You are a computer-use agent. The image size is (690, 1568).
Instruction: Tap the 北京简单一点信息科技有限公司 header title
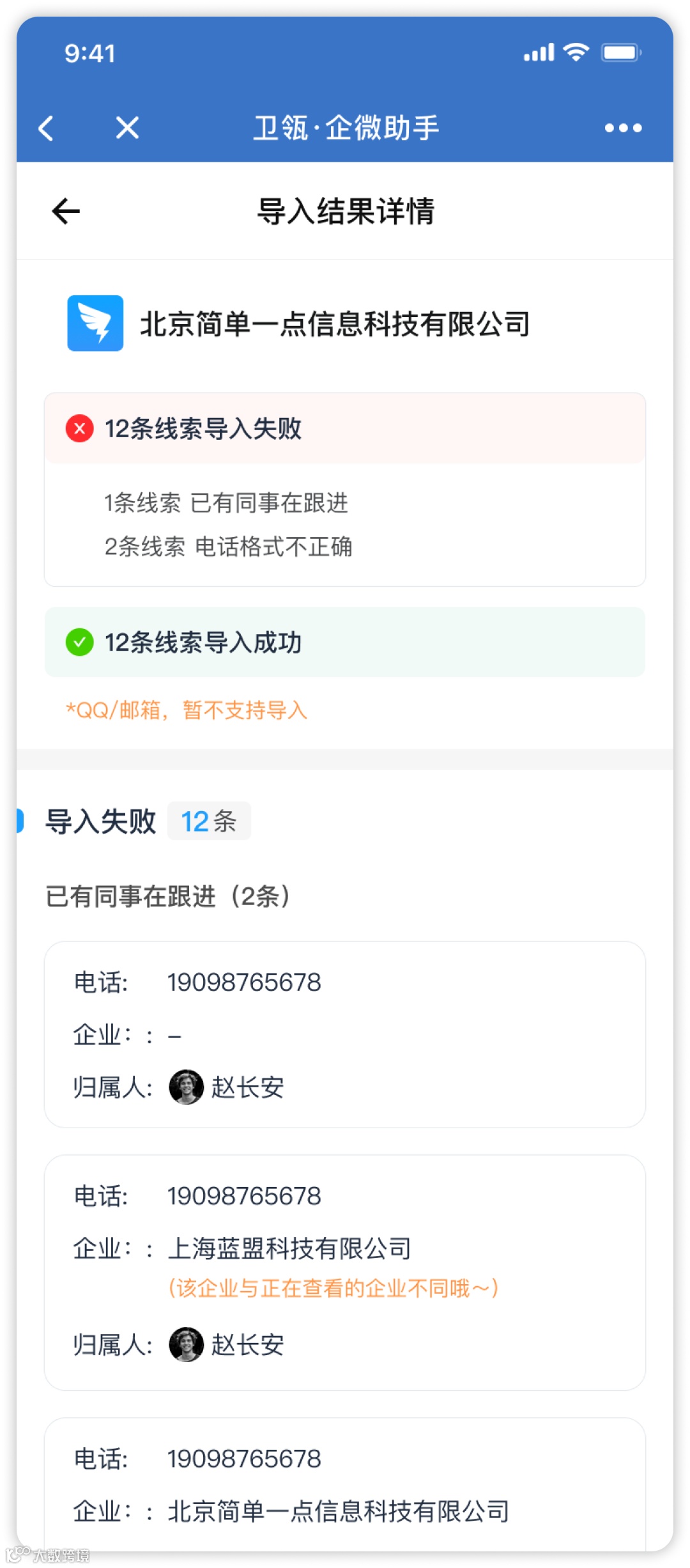335,324
